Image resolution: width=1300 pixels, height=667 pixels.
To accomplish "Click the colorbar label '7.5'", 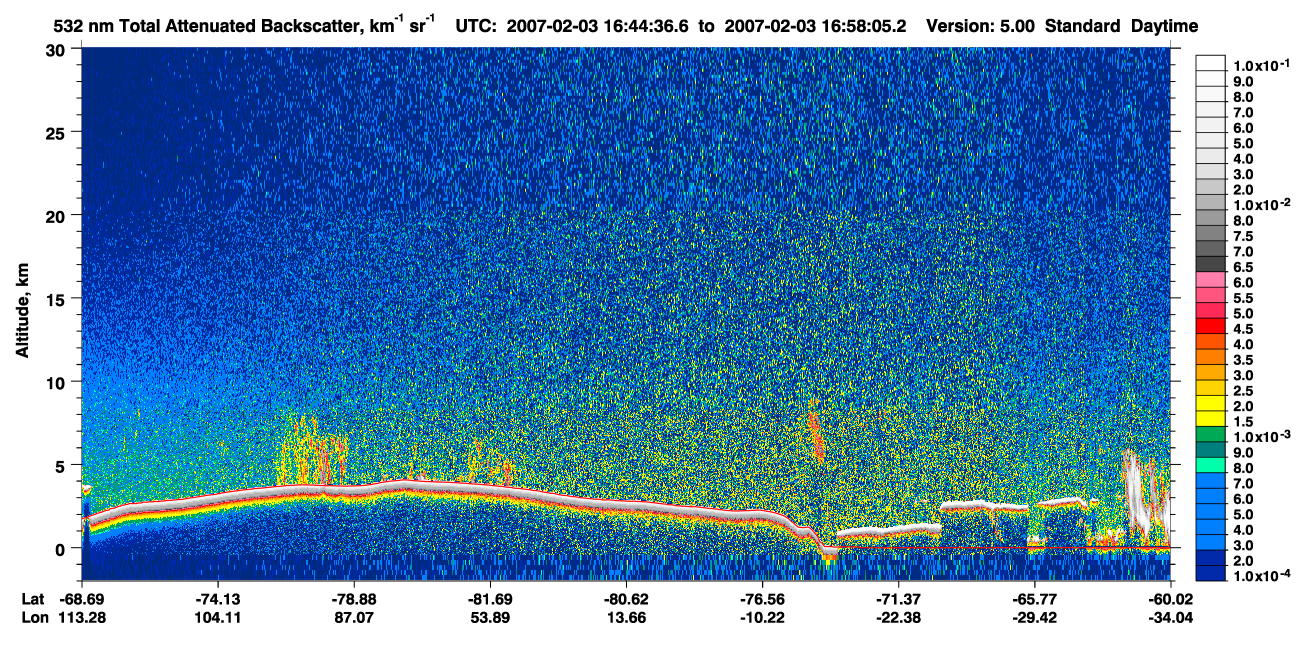I will 1243,234.
